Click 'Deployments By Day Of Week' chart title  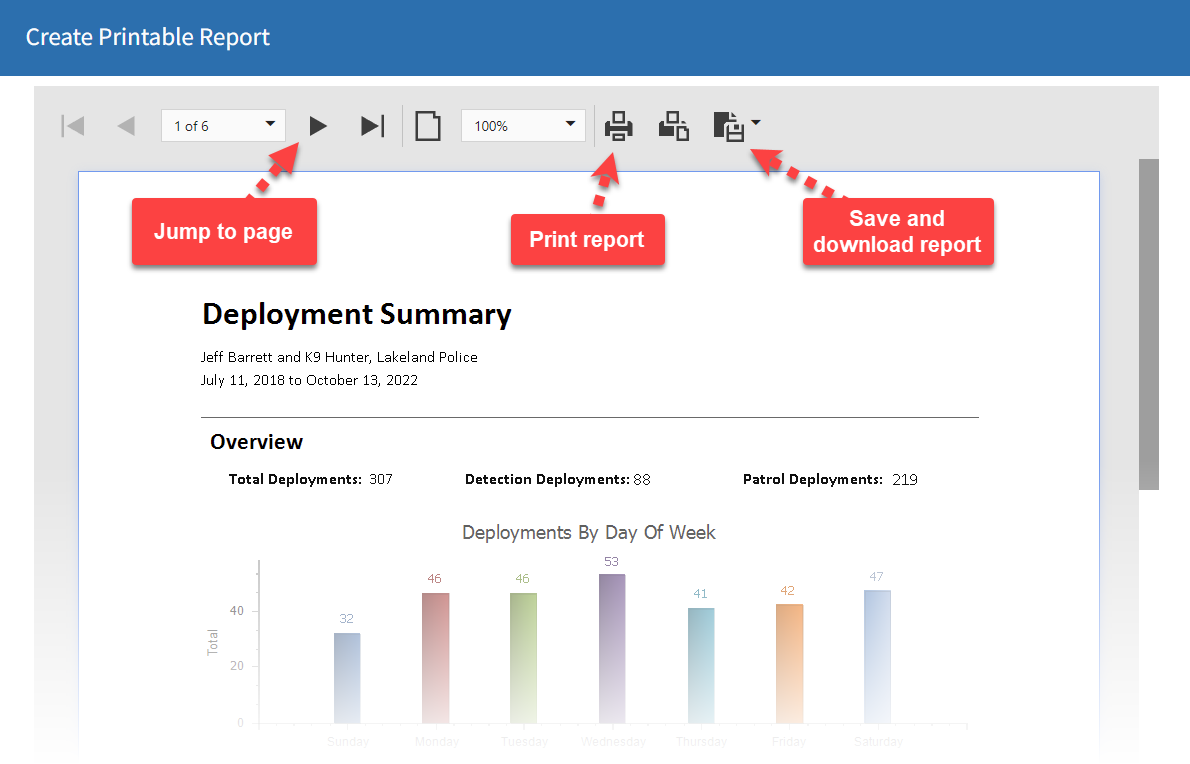tap(589, 533)
